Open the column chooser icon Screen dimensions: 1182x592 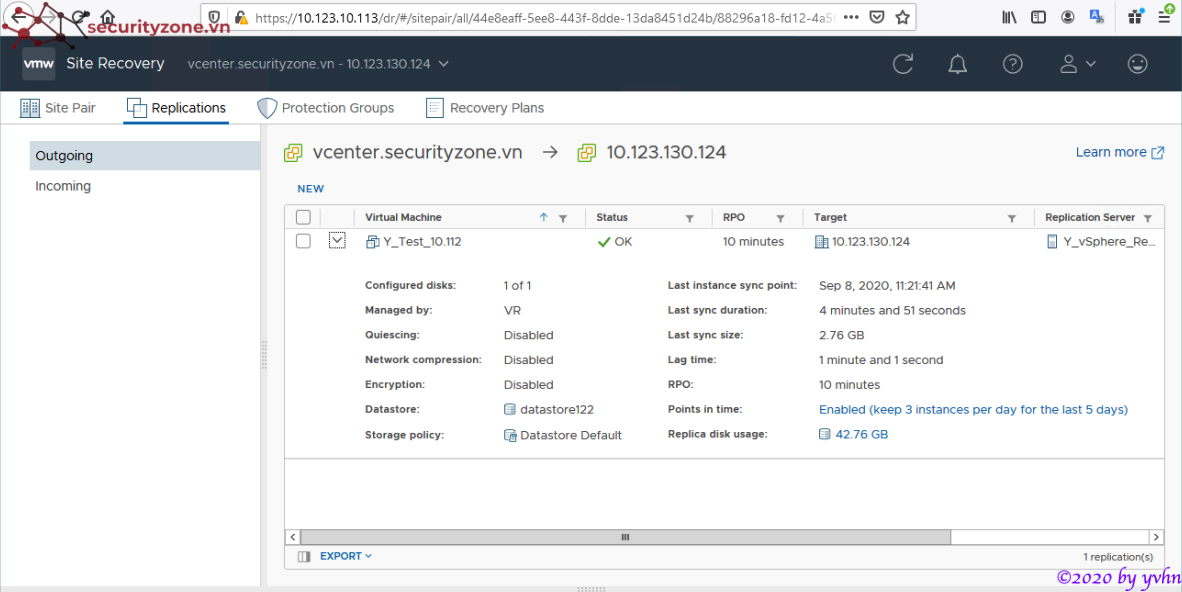pyautogui.click(x=304, y=557)
